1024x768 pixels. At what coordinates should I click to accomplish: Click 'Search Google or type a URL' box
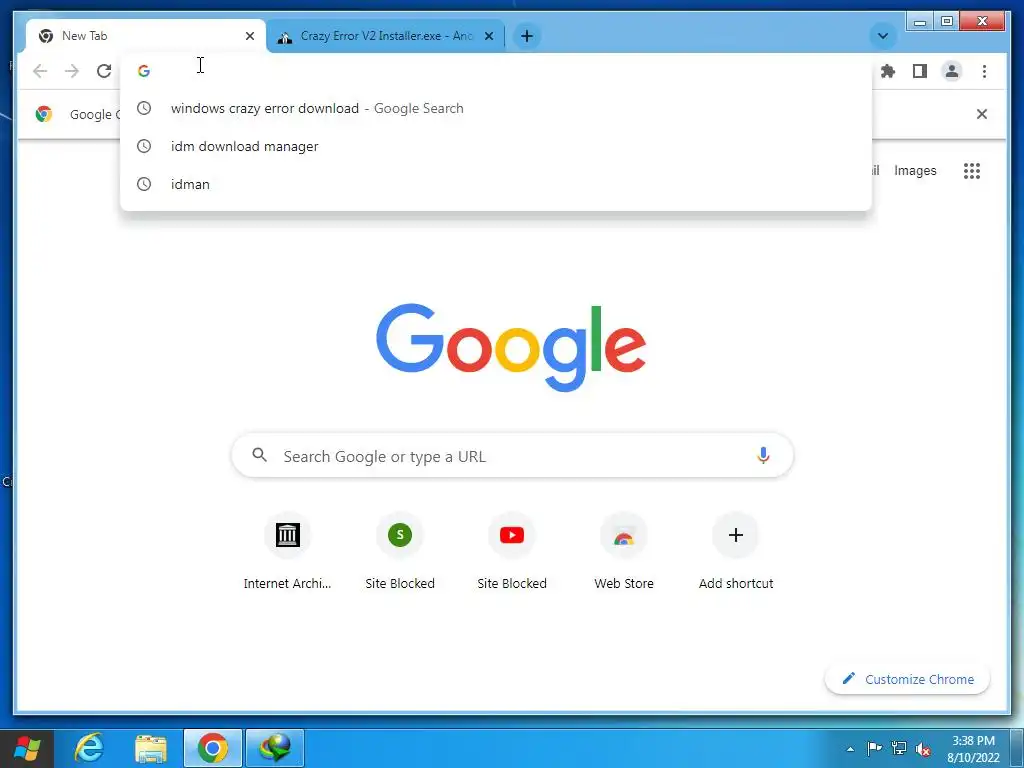(513, 455)
